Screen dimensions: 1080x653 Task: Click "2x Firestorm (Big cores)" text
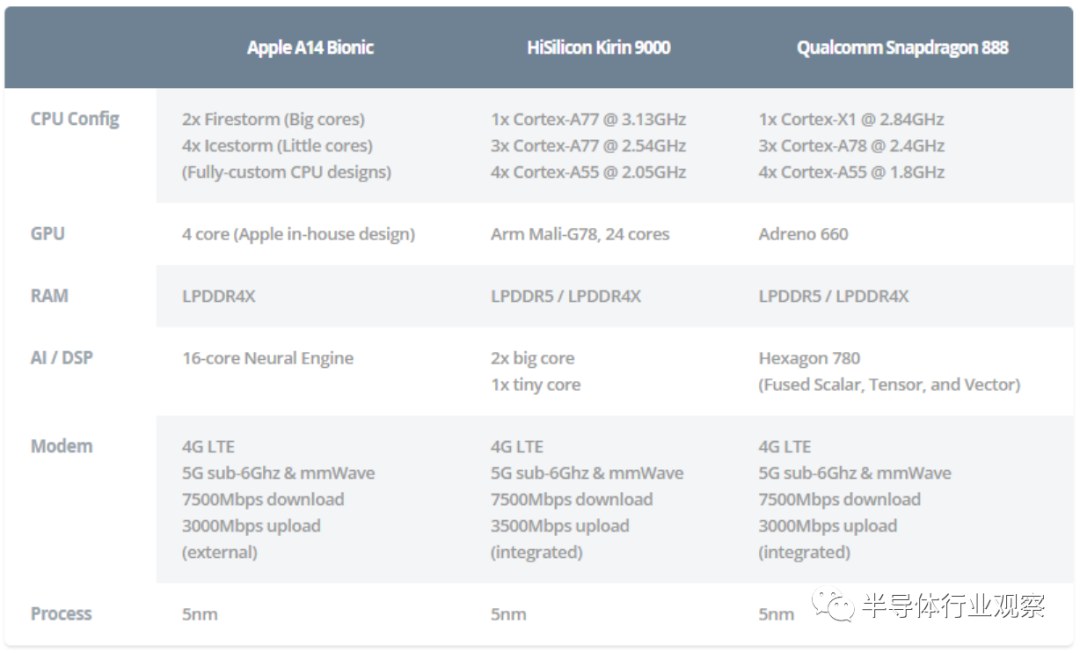pyautogui.click(x=273, y=119)
